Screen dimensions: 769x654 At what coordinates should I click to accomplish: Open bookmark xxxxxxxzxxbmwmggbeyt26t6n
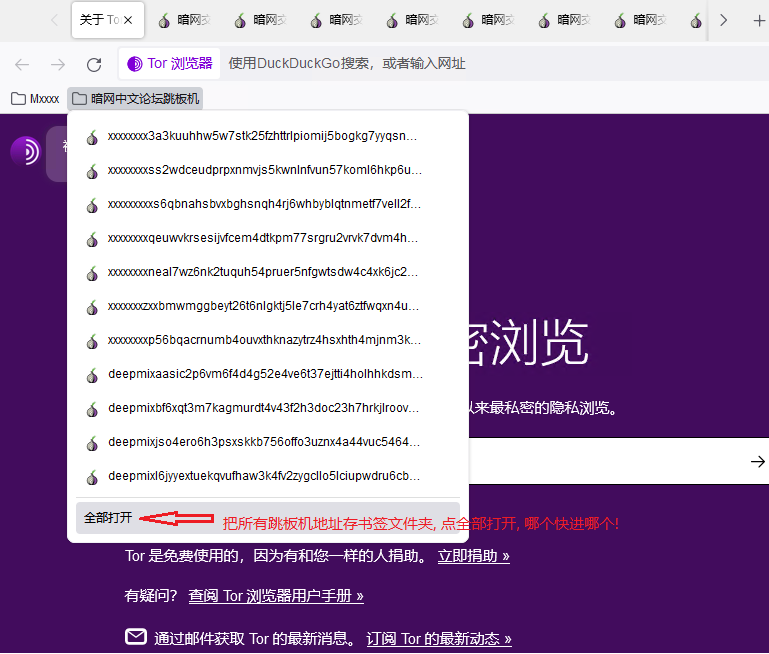pyautogui.click(x=268, y=306)
